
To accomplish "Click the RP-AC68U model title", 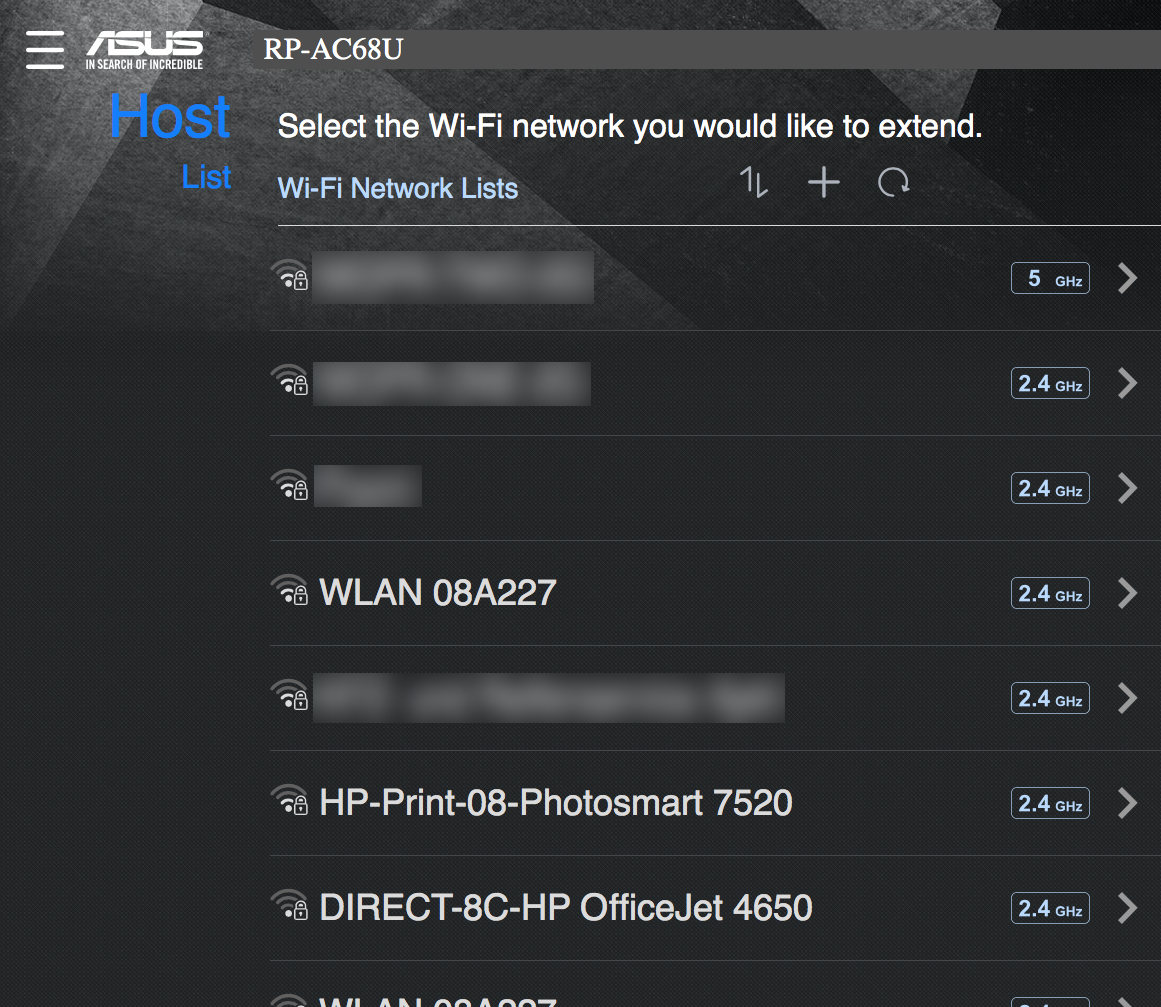I will click(x=333, y=48).
